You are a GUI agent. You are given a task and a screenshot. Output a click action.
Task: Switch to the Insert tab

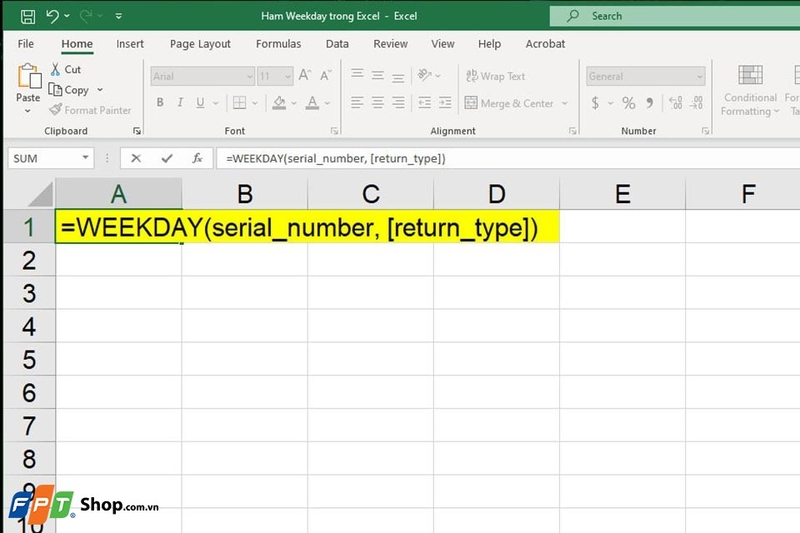click(130, 44)
